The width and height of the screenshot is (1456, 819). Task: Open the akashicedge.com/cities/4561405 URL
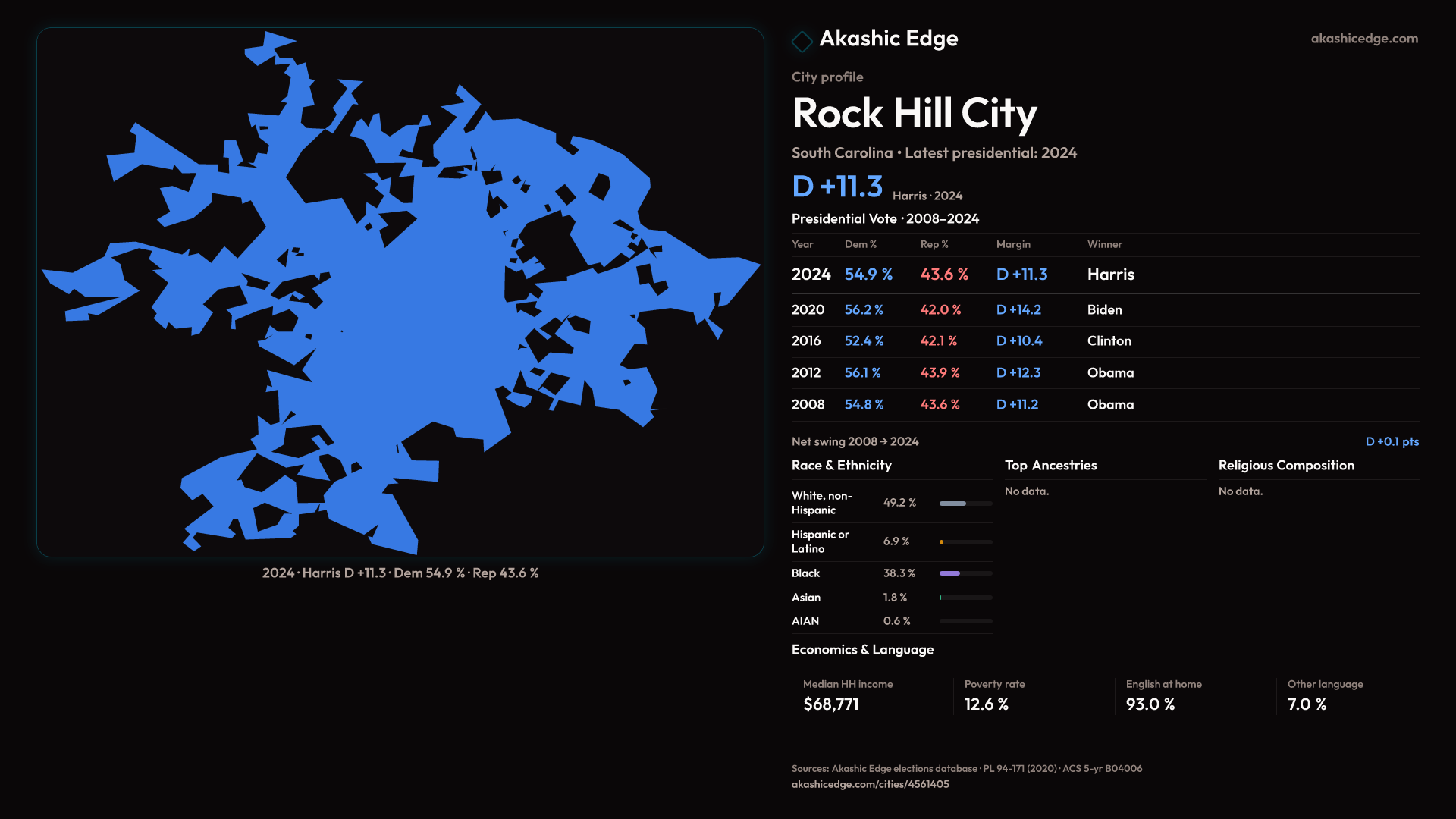coord(870,784)
